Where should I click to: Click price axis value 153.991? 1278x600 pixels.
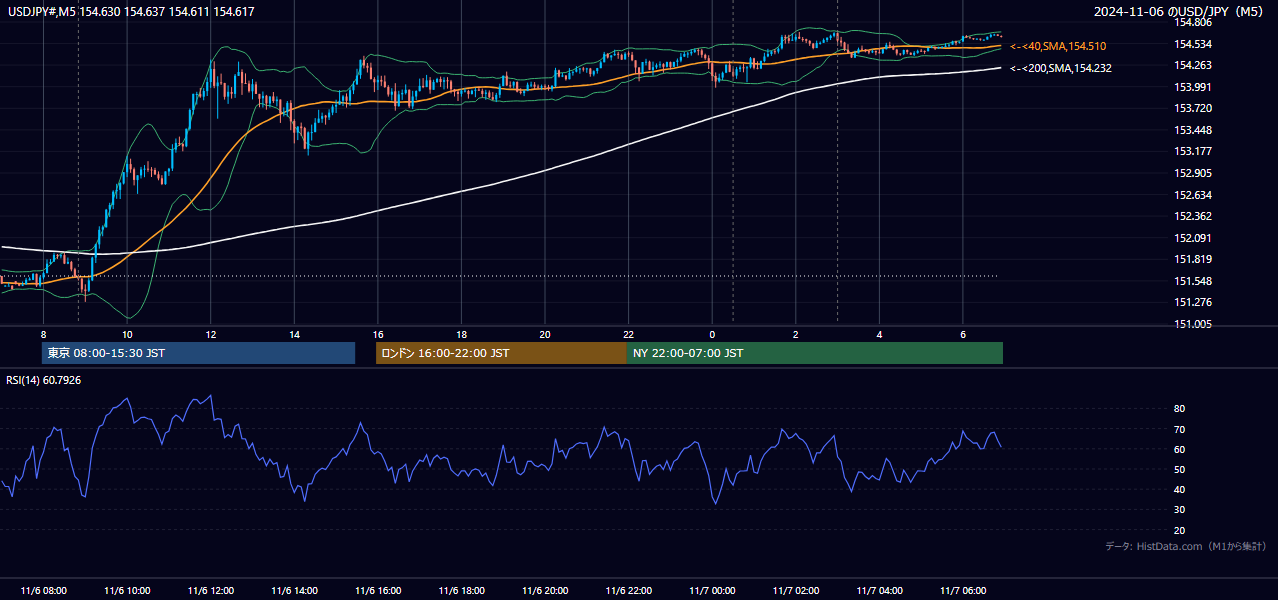coord(1194,87)
